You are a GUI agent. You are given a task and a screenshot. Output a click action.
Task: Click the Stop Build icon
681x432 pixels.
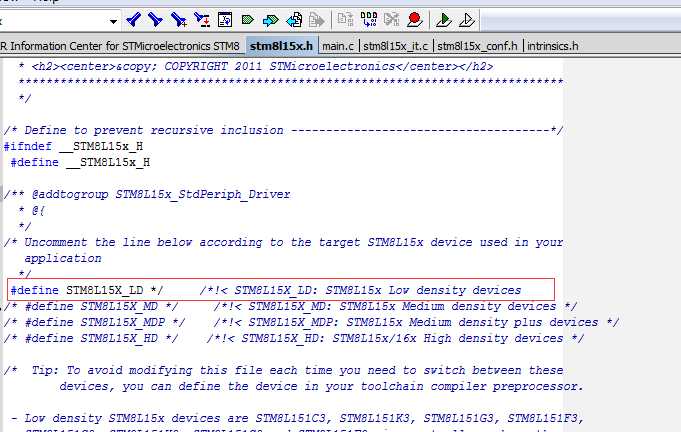click(391, 20)
